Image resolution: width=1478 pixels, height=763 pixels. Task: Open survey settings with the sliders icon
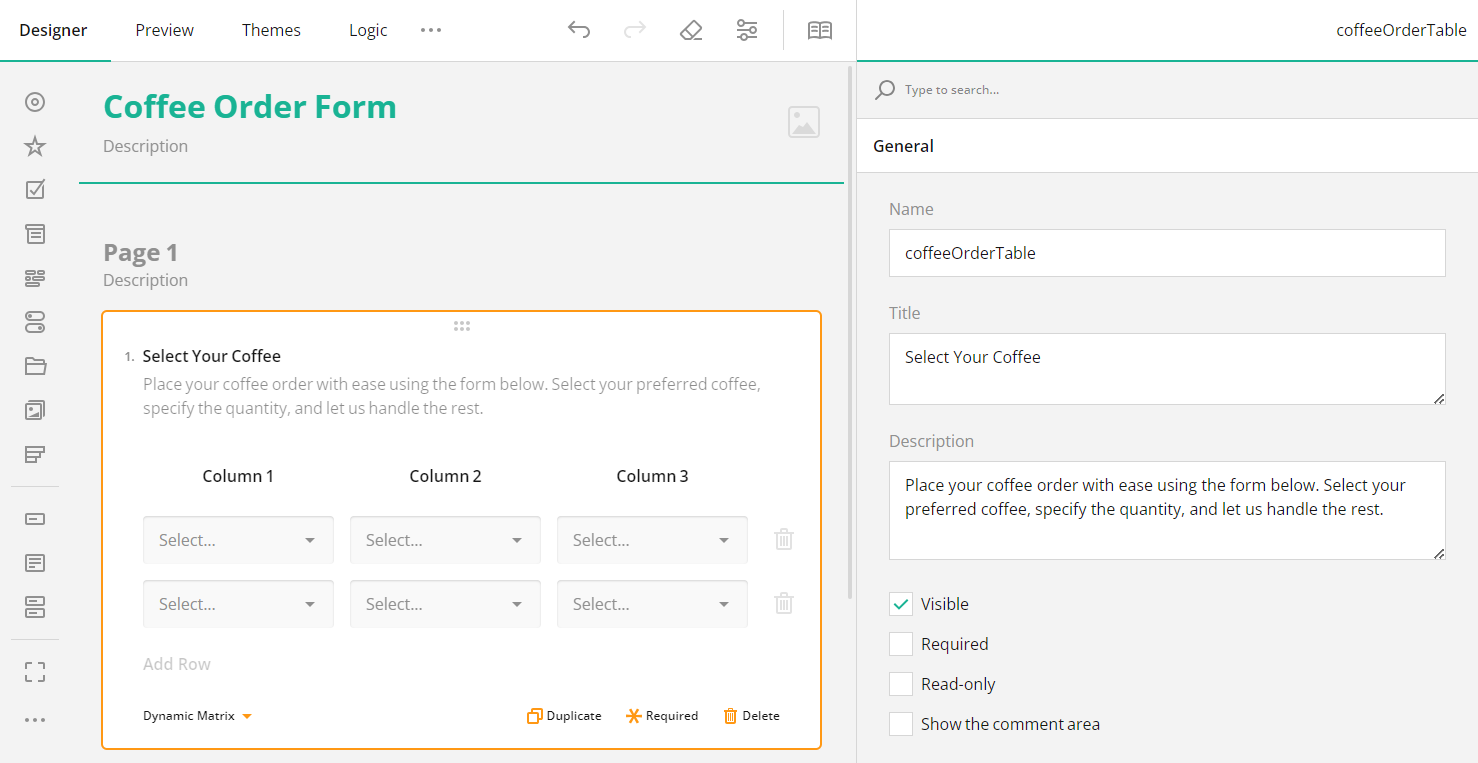coord(746,30)
